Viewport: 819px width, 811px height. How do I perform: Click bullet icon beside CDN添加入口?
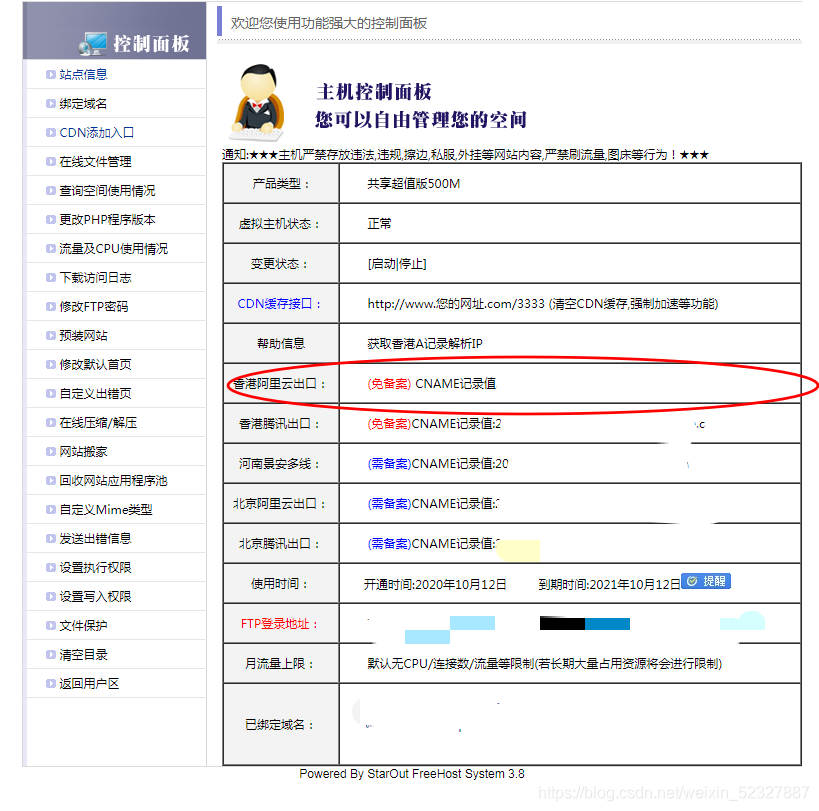pos(51,133)
